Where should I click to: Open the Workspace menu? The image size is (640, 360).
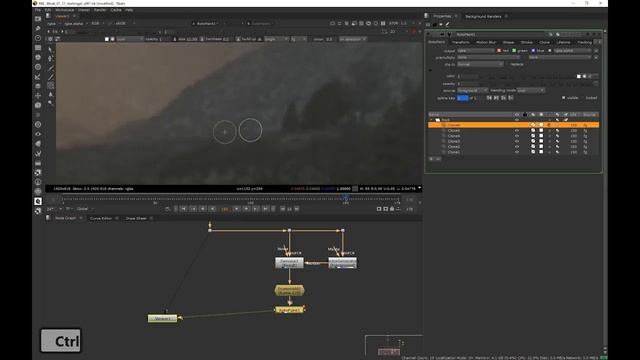pos(64,10)
